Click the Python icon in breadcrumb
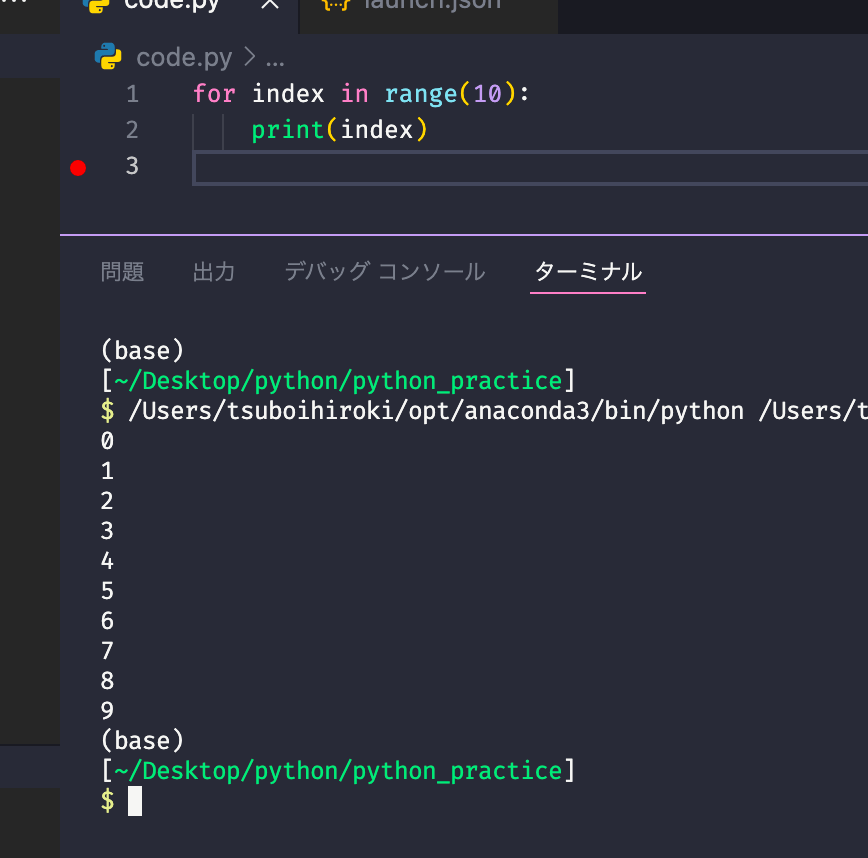This screenshot has width=868, height=858. pos(108,56)
